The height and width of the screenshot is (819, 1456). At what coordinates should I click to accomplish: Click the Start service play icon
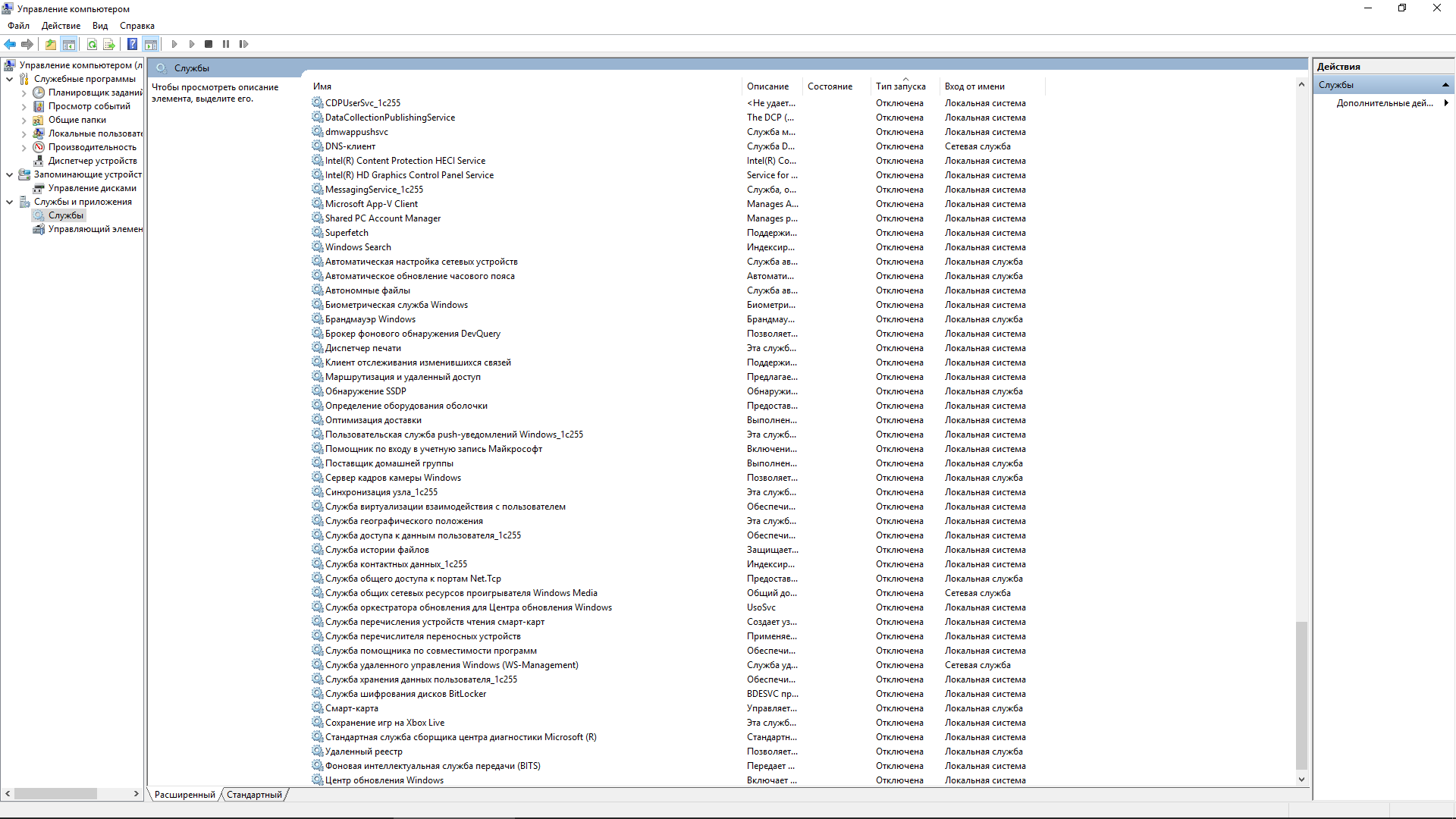click(174, 44)
